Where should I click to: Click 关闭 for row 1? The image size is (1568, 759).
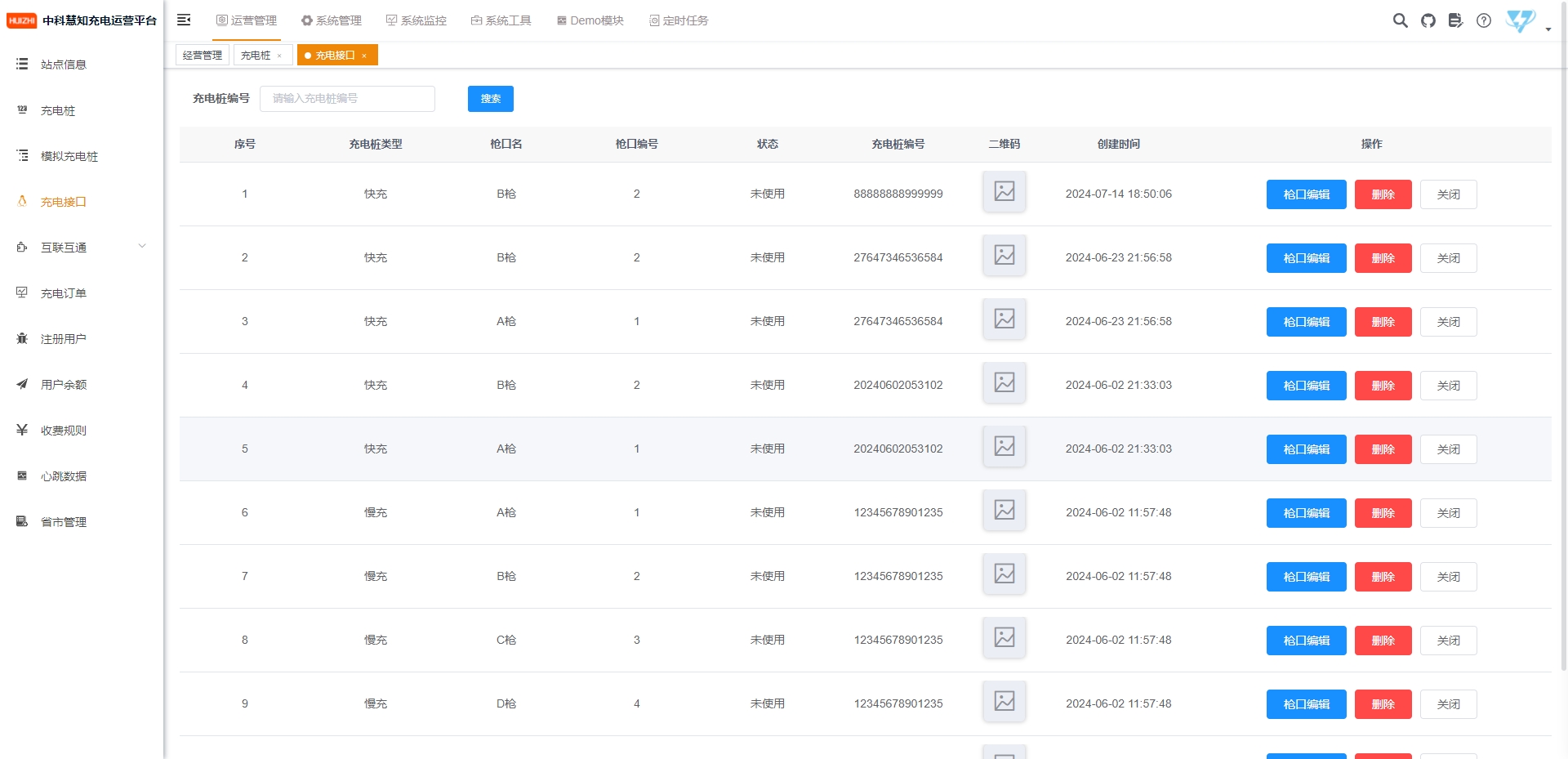click(x=1449, y=194)
